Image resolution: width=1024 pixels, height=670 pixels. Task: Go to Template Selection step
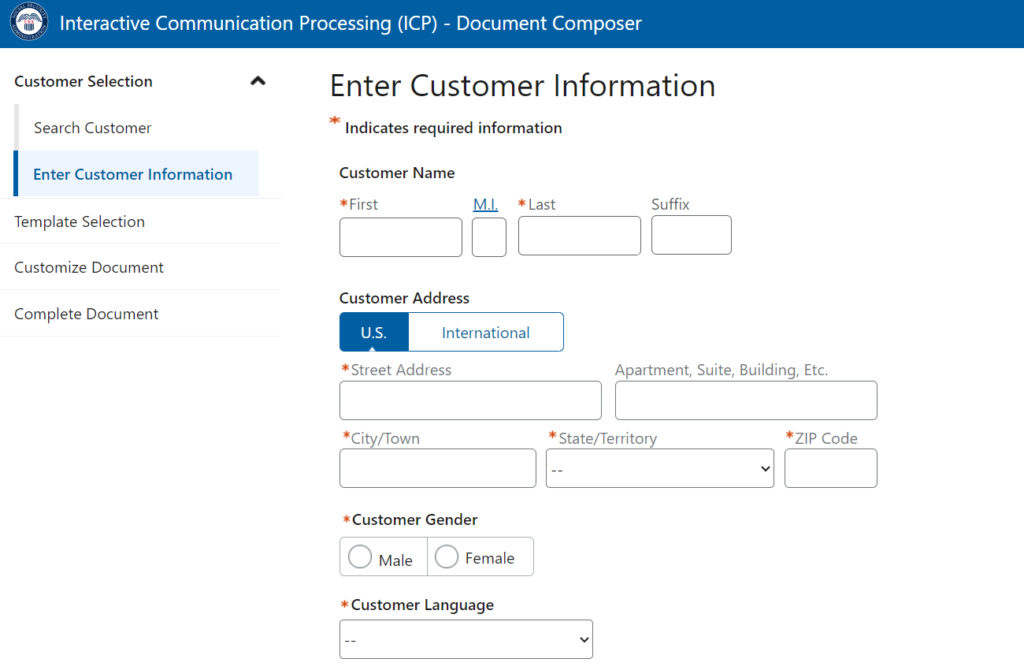[79, 222]
